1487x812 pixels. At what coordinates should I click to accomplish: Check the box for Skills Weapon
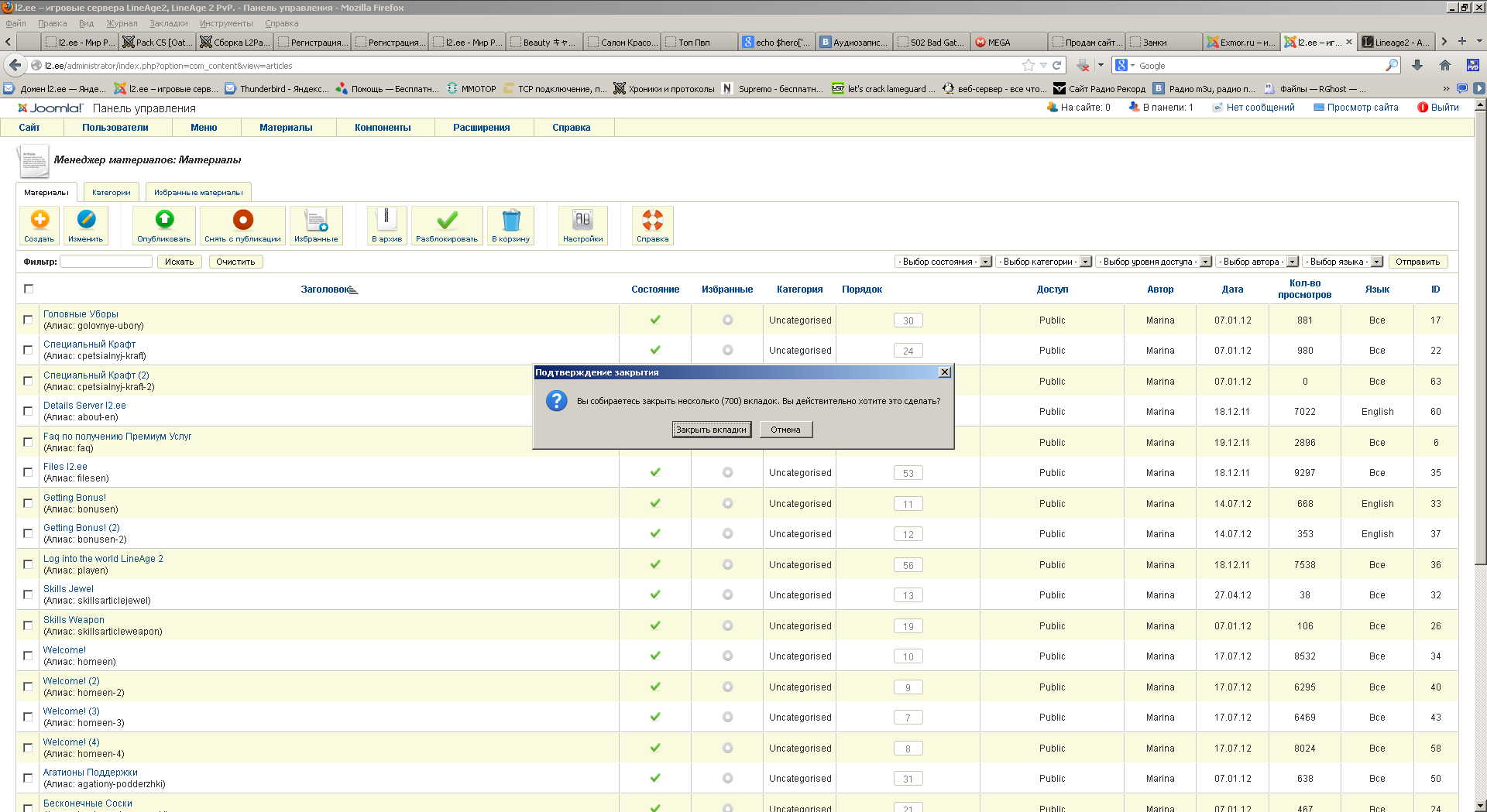pos(28,625)
